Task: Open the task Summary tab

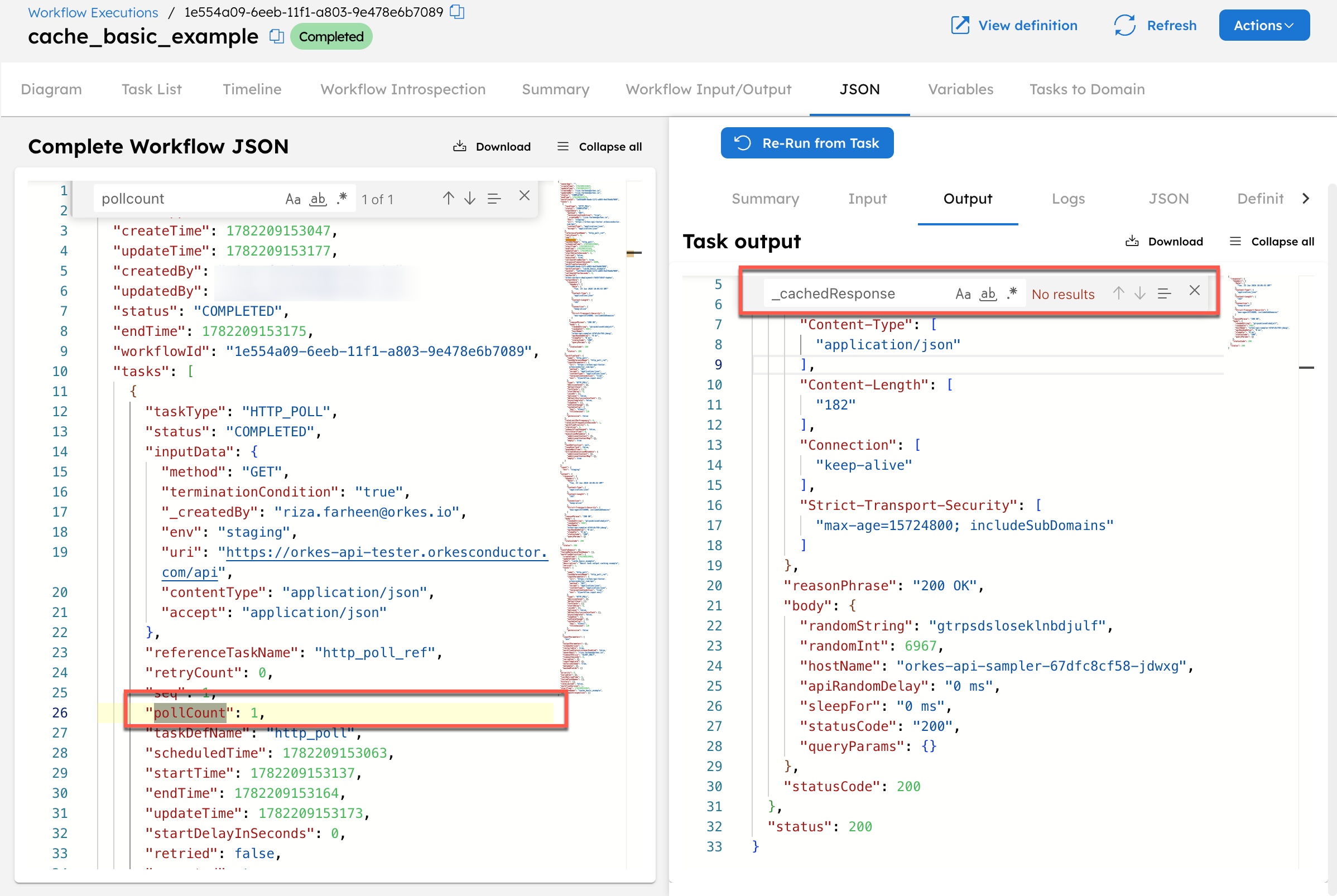Action: pos(765,199)
